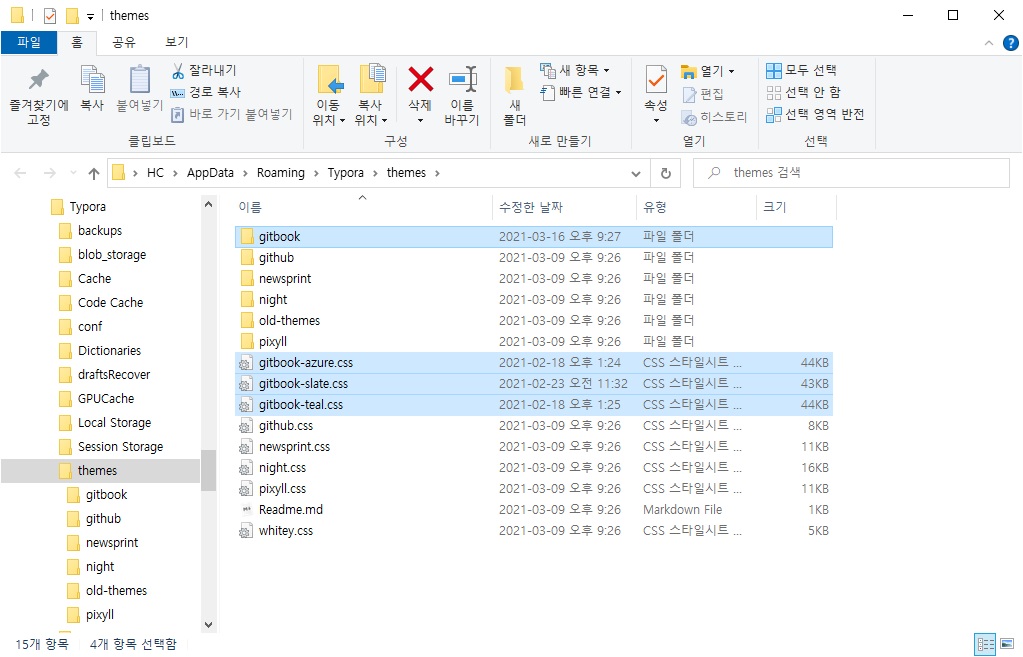The width and height of the screenshot is (1023, 657).
Task: Click Typora in the address path
Action: tap(346, 173)
